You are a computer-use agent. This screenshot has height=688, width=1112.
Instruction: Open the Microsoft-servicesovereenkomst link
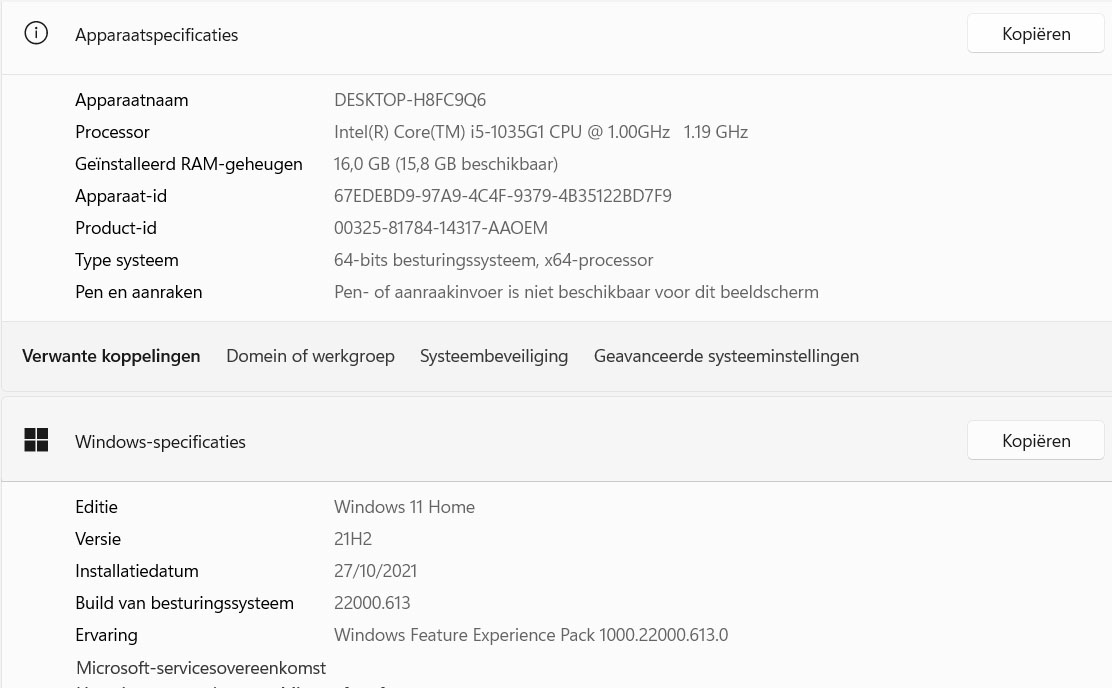click(201, 667)
